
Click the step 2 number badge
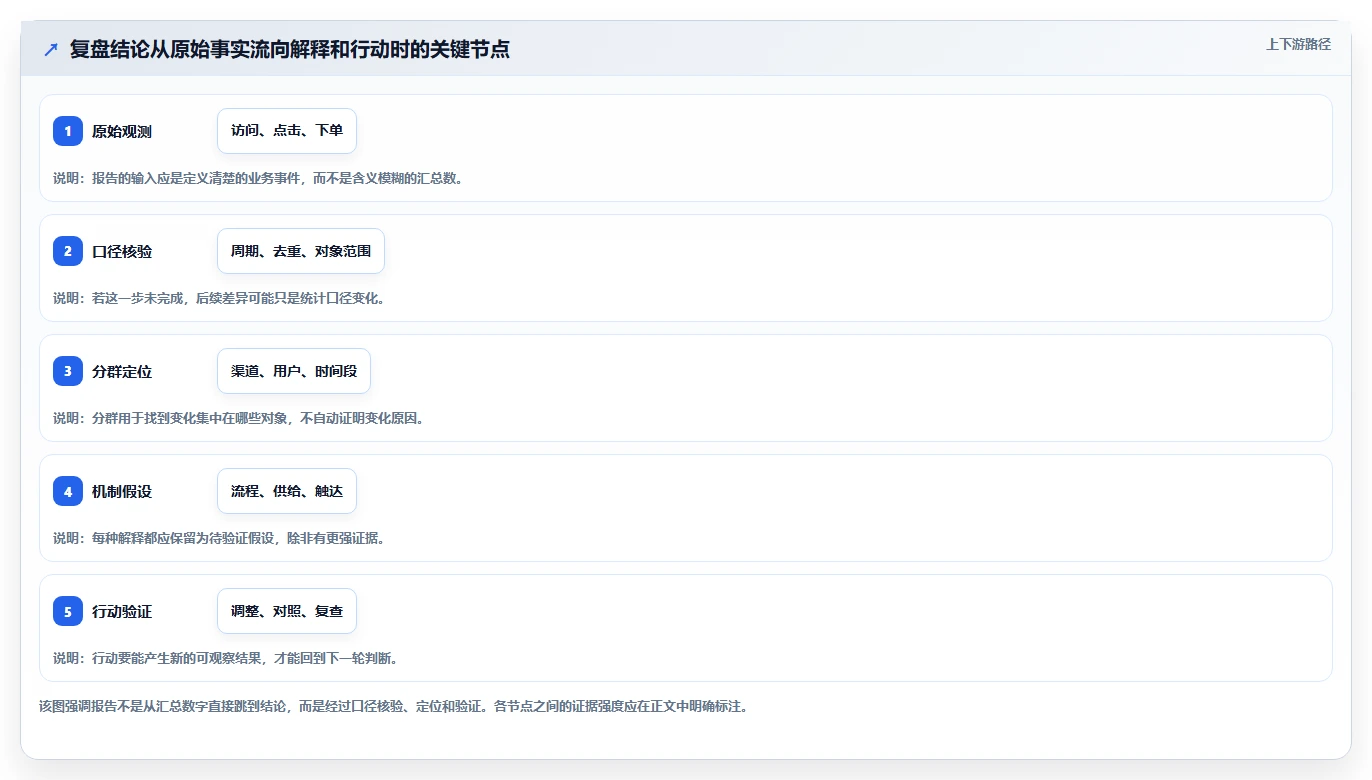coord(68,251)
